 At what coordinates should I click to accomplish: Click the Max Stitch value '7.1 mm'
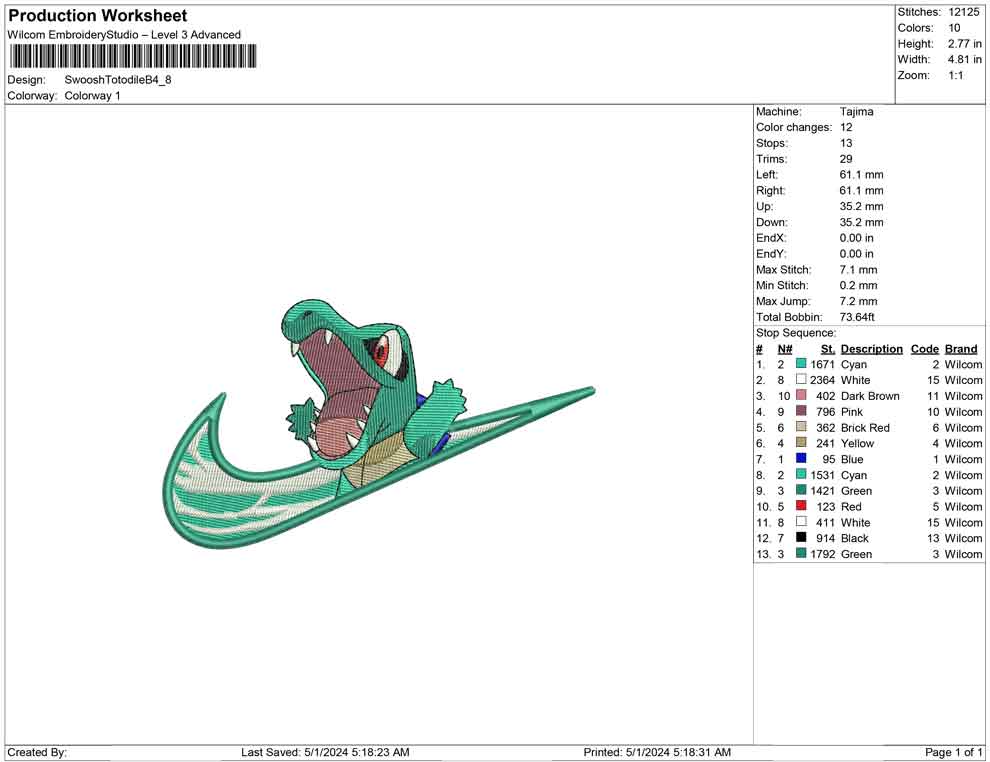pyautogui.click(x=858, y=270)
